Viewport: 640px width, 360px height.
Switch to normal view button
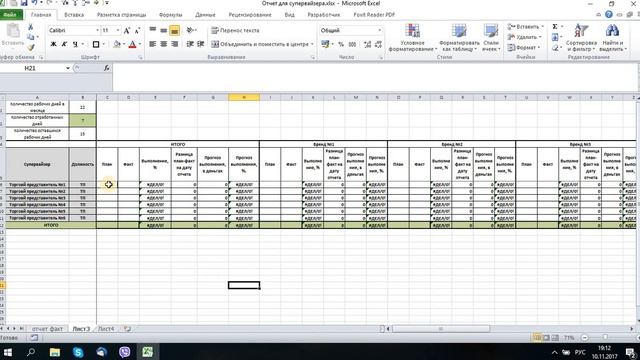click(x=537, y=338)
